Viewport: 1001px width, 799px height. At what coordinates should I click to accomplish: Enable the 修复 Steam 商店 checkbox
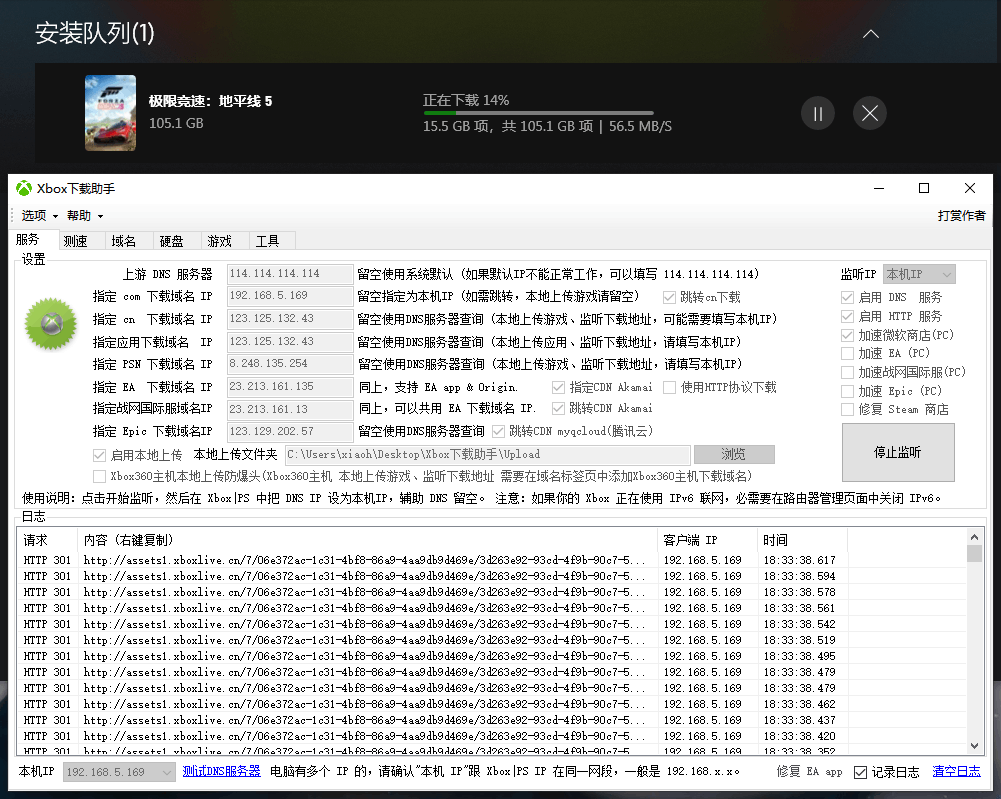pyautogui.click(x=845, y=408)
